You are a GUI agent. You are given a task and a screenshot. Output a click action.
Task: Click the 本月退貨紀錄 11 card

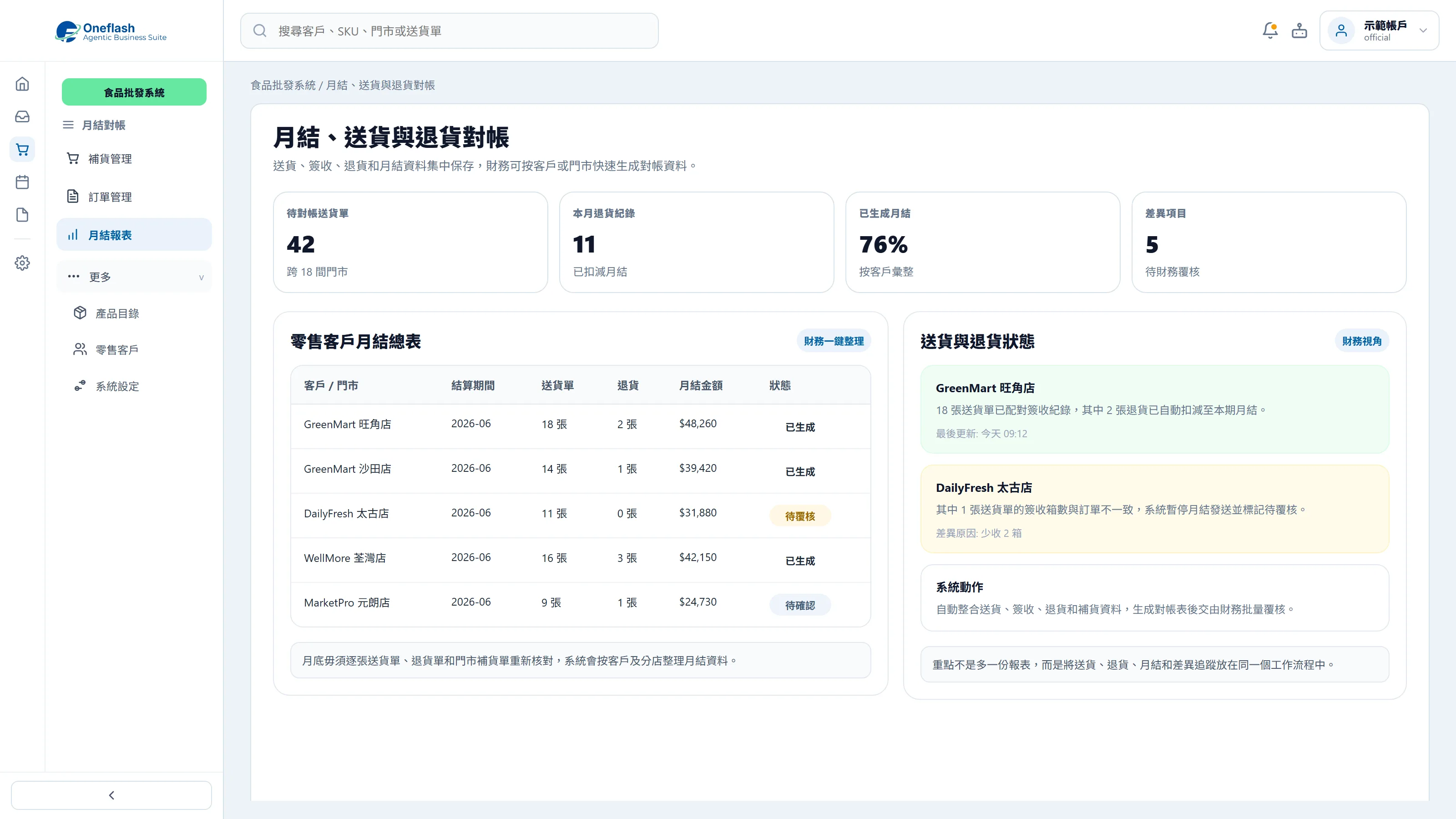[696, 243]
